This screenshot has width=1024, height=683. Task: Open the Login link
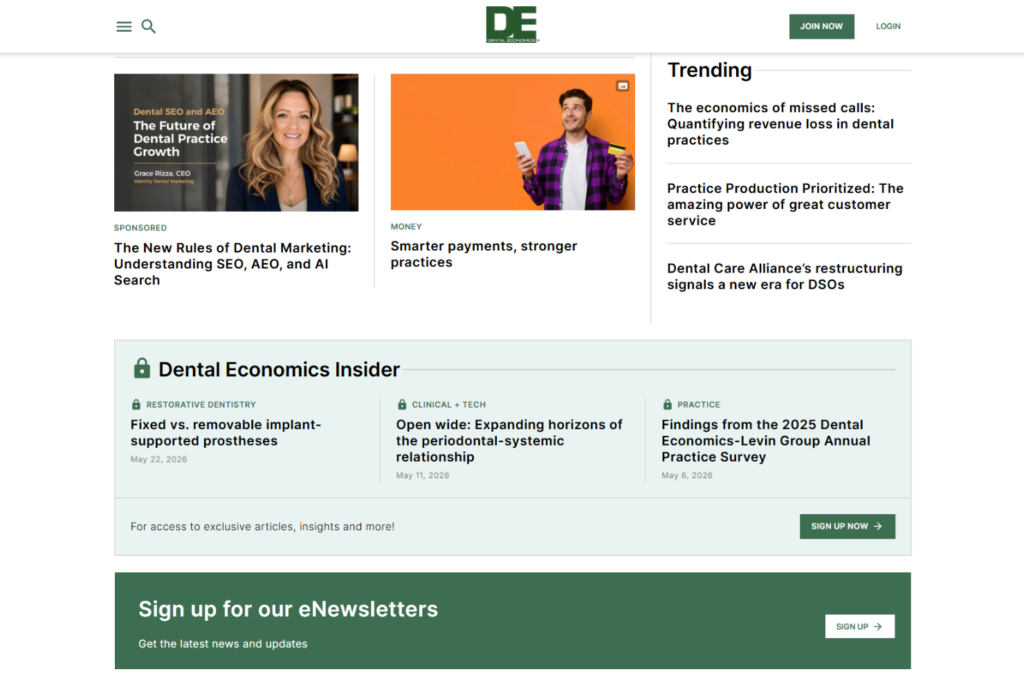pyautogui.click(x=888, y=27)
